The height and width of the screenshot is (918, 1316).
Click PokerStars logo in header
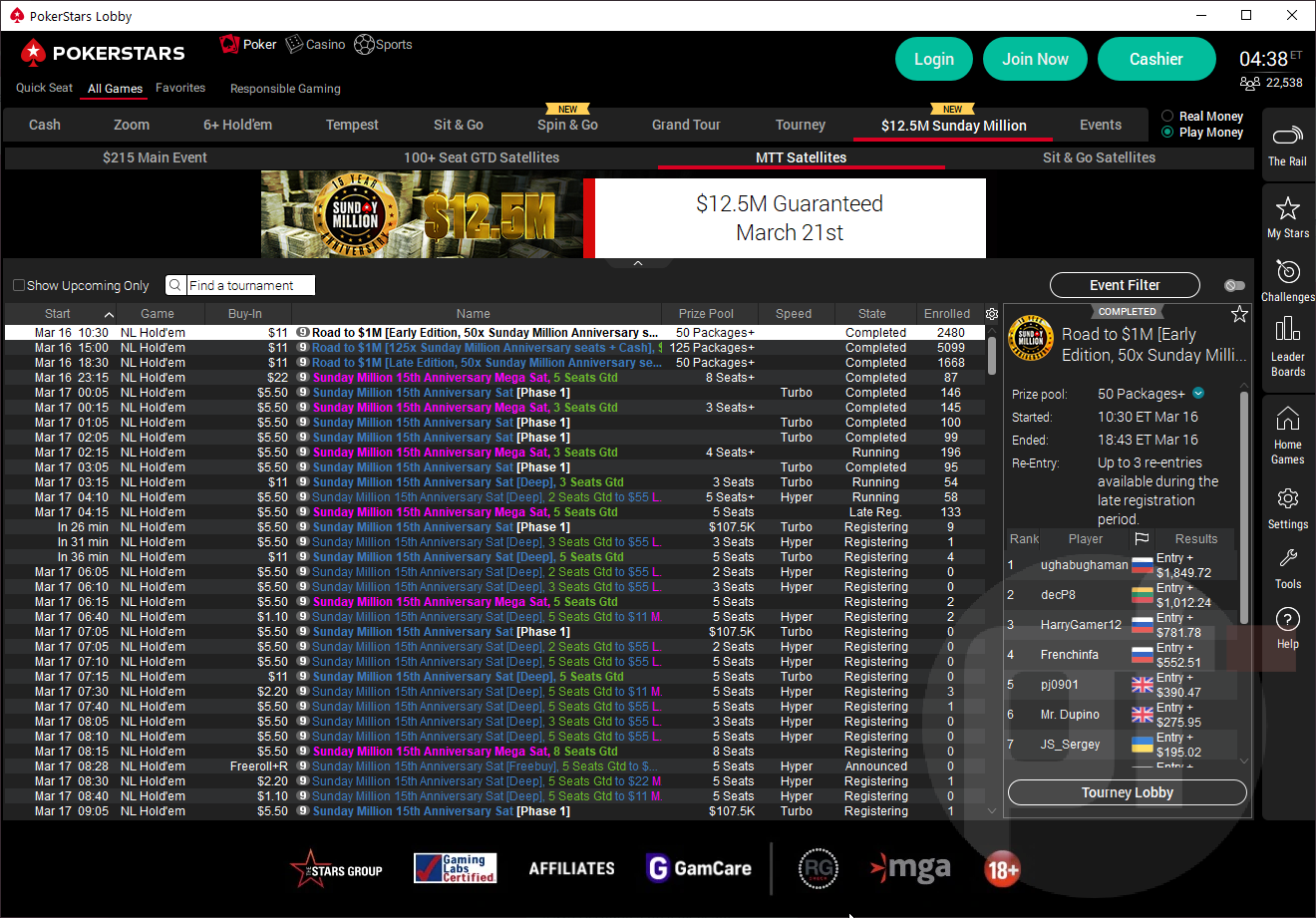coord(103,53)
